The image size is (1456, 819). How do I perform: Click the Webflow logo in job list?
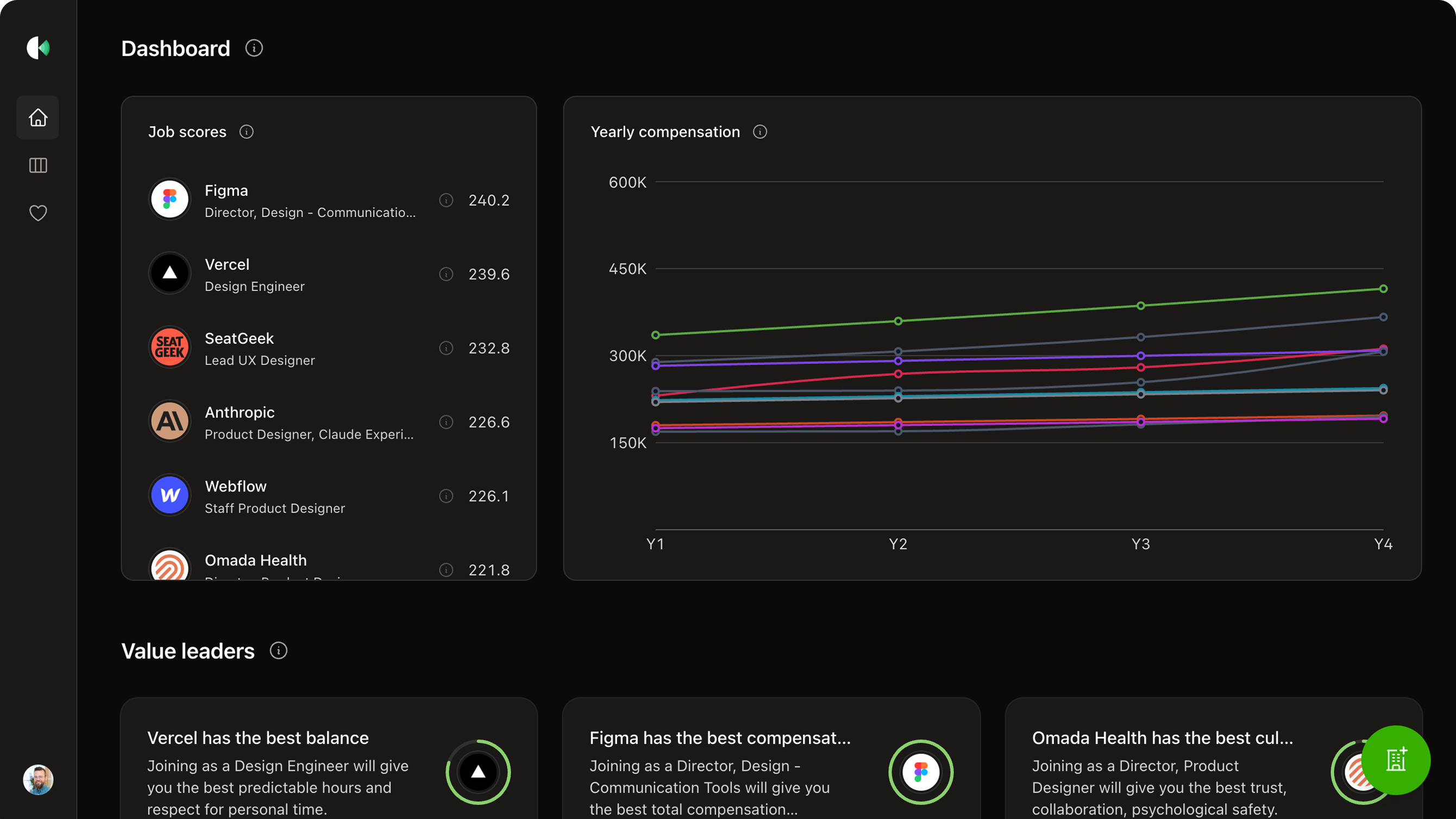(170, 495)
